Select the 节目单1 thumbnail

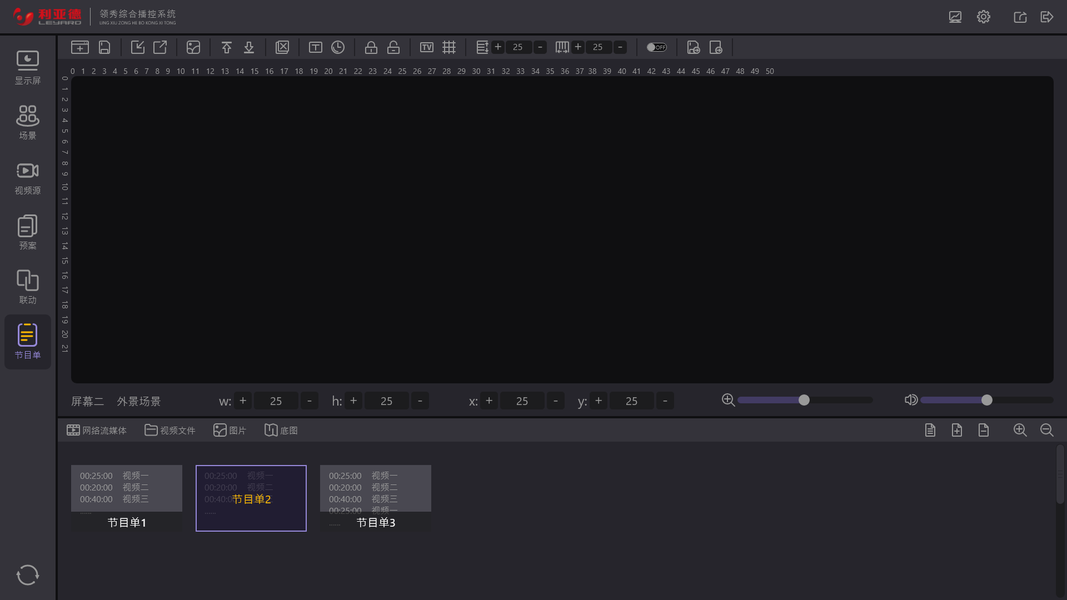pyautogui.click(x=127, y=498)
